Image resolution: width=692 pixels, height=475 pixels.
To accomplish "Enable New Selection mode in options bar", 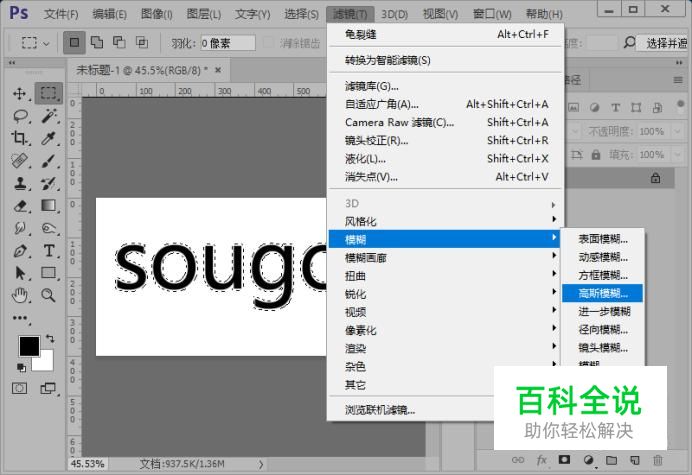I will [74, 43].
